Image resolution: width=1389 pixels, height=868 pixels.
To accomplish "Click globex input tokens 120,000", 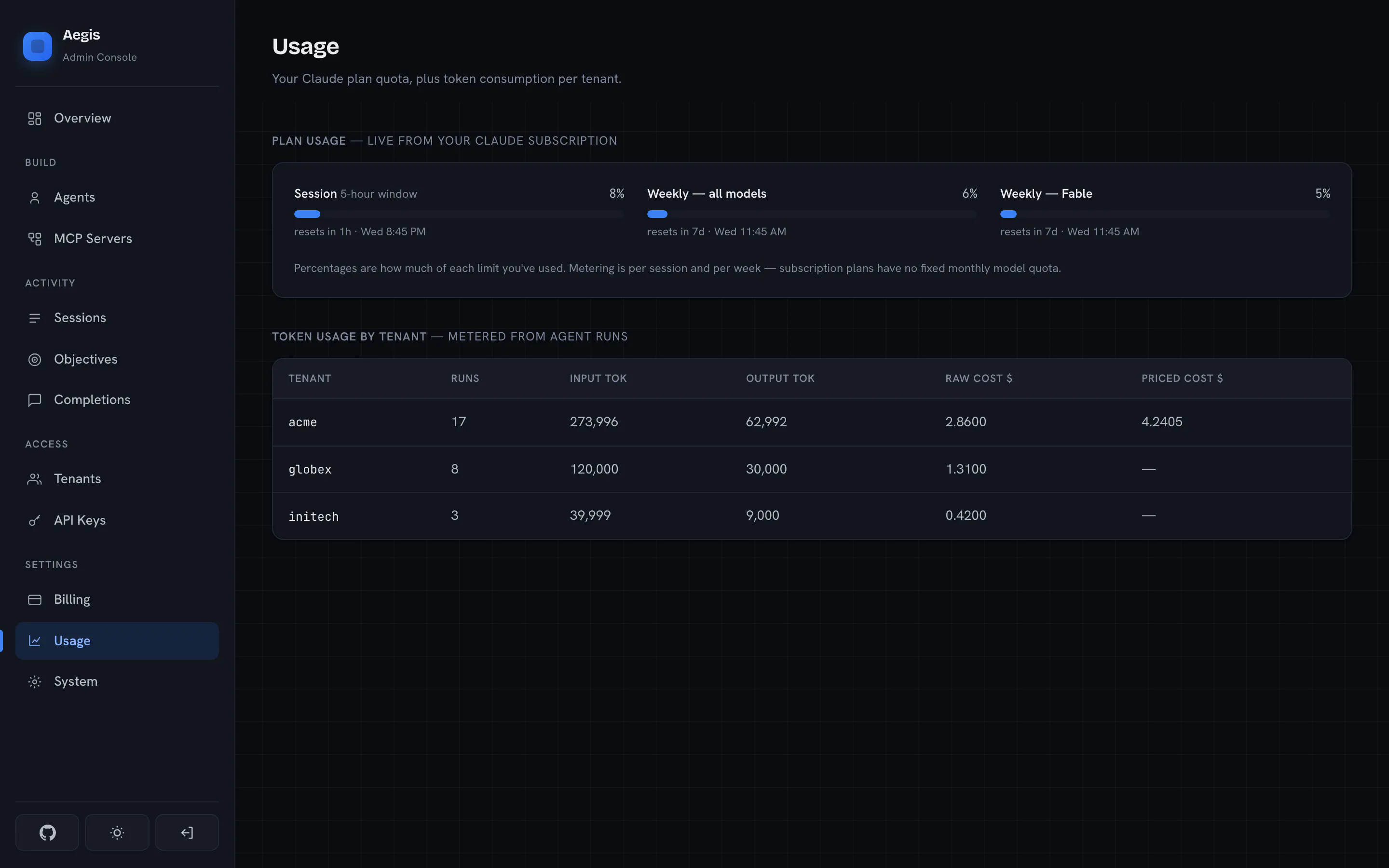I will coord(594,469).
